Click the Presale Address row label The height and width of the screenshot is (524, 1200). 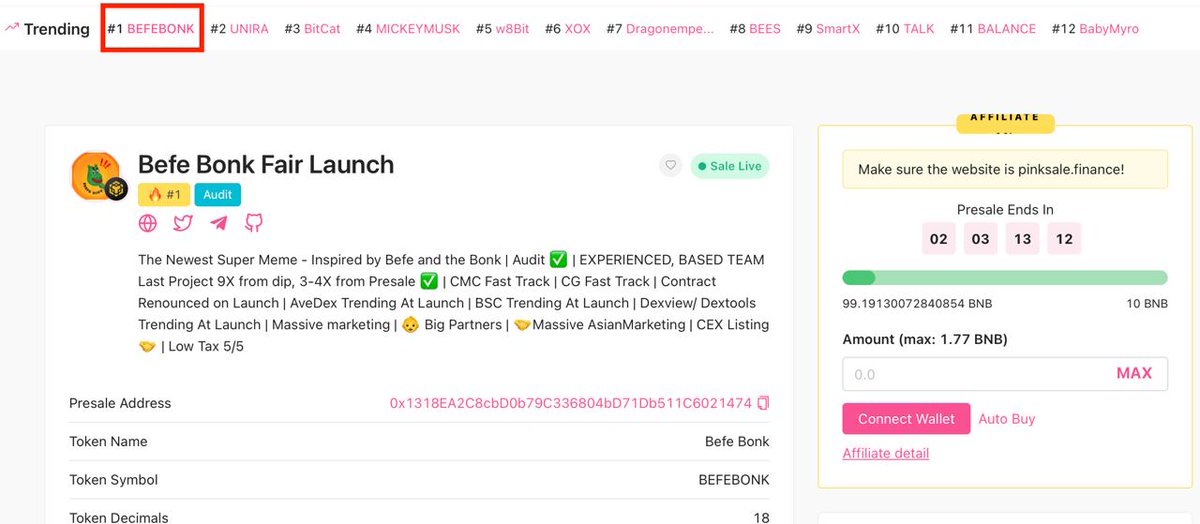tap(120, 403)
